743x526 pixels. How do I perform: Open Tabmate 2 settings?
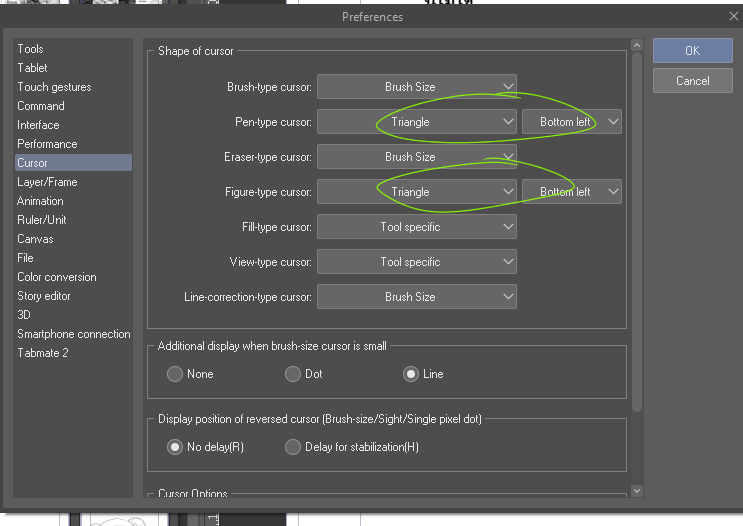coord(42,353)
